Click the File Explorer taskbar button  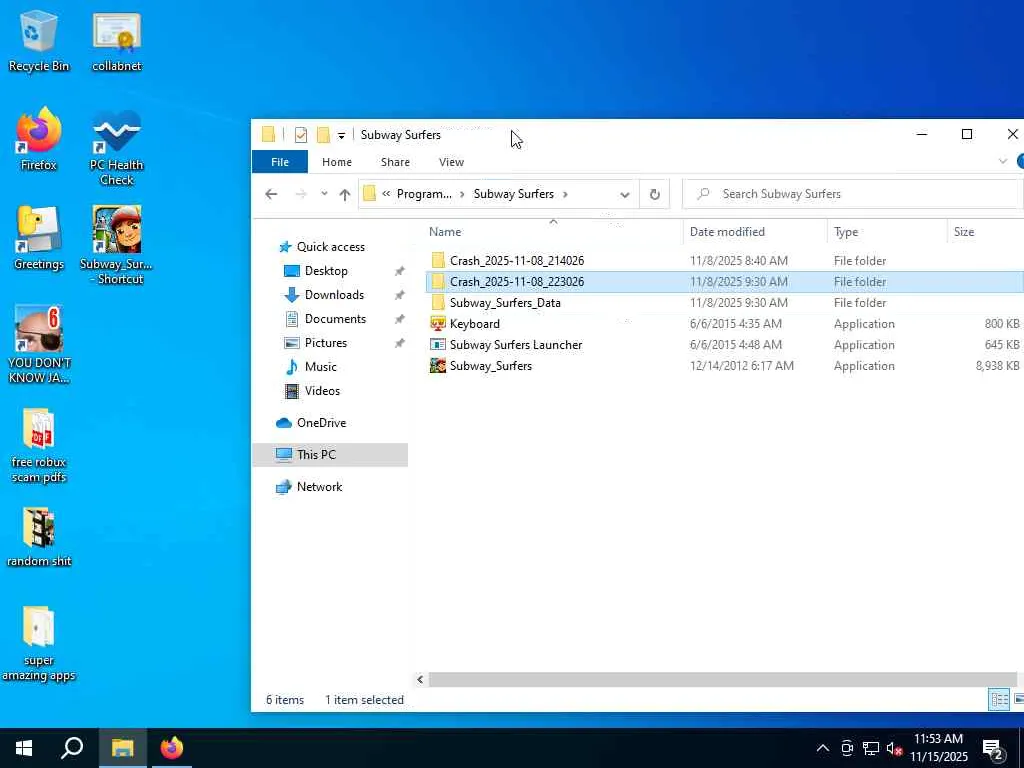click(122, 748)
